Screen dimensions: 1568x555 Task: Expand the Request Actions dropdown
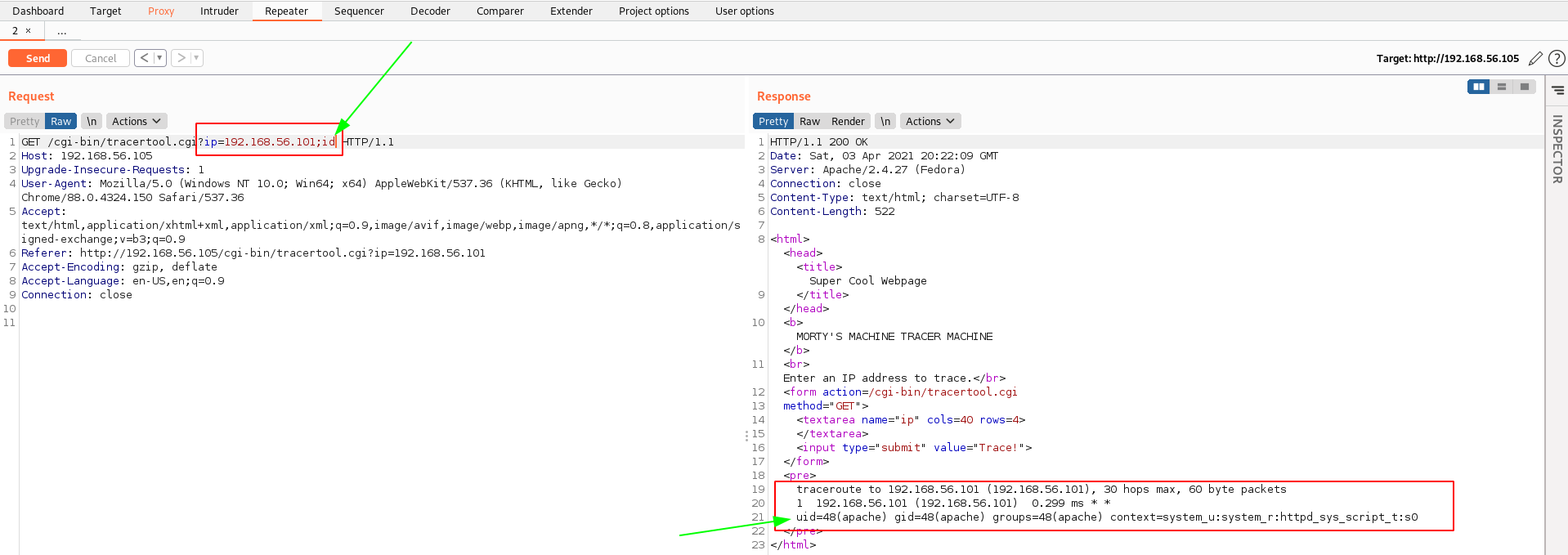(x=136, y=121)
